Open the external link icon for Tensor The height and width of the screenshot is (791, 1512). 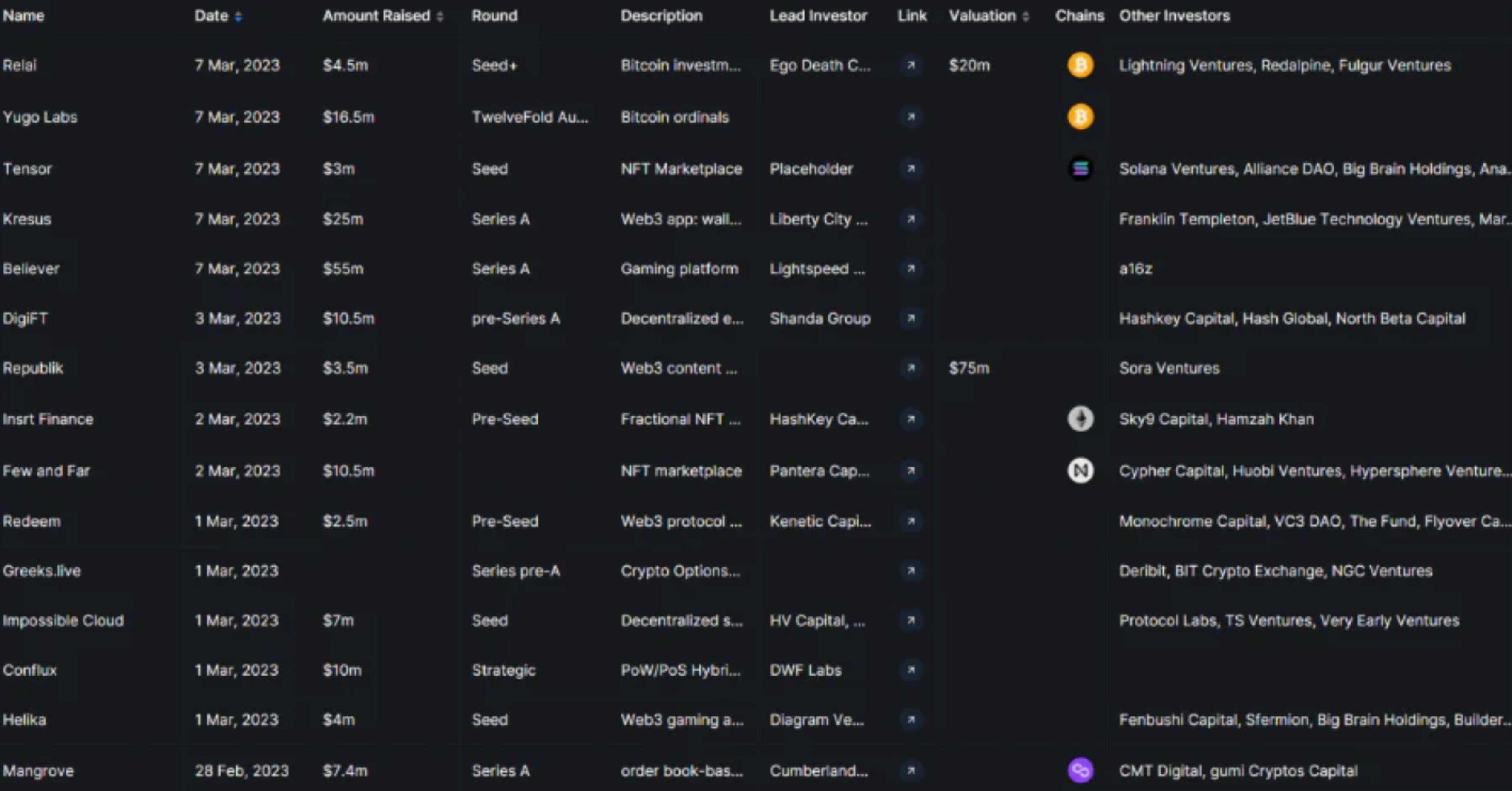tap(911, 169)
